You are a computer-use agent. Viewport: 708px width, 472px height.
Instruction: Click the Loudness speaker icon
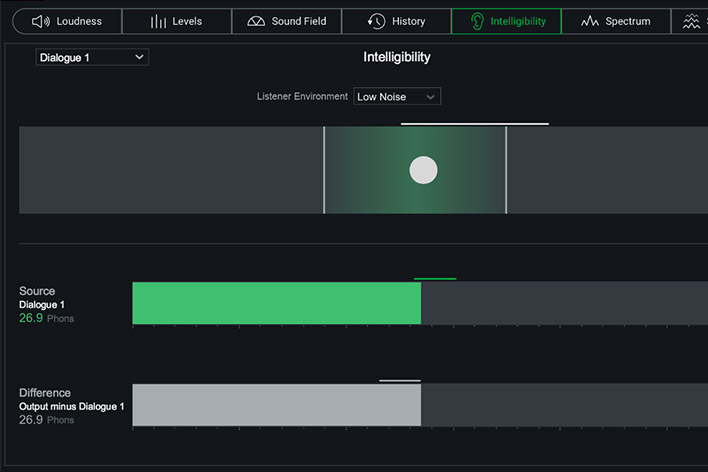pyautogui.click(x=41, y=21)
